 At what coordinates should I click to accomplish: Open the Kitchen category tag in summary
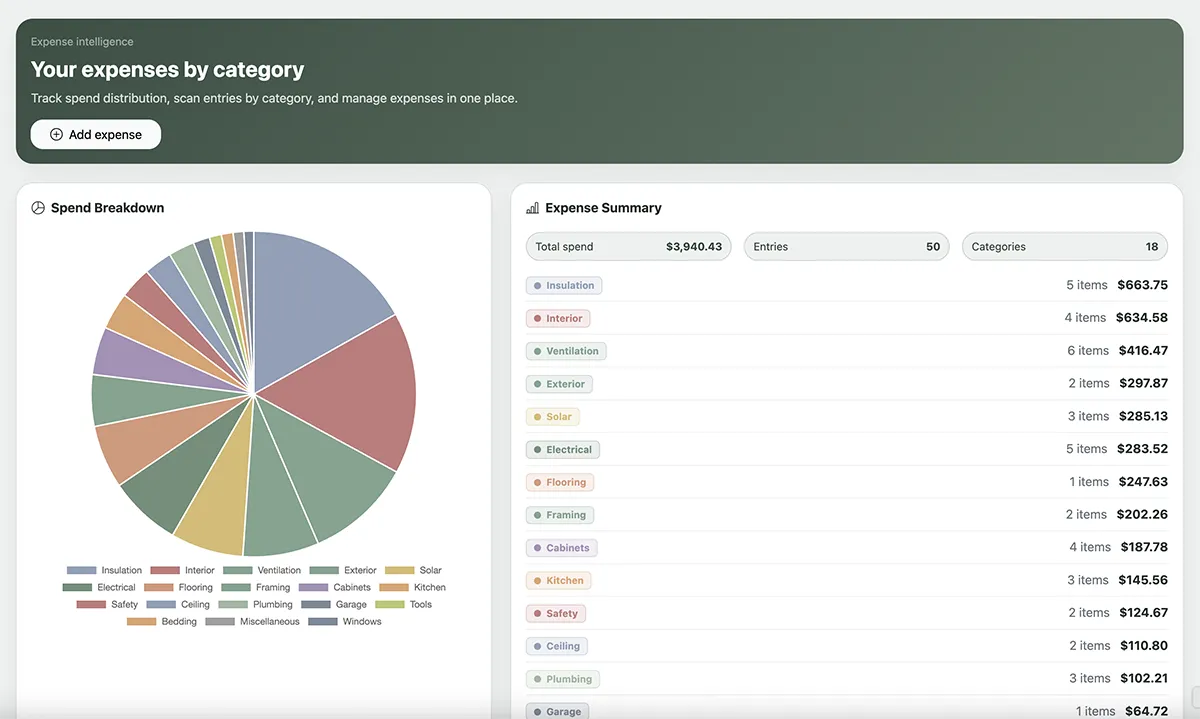(559, 581)
